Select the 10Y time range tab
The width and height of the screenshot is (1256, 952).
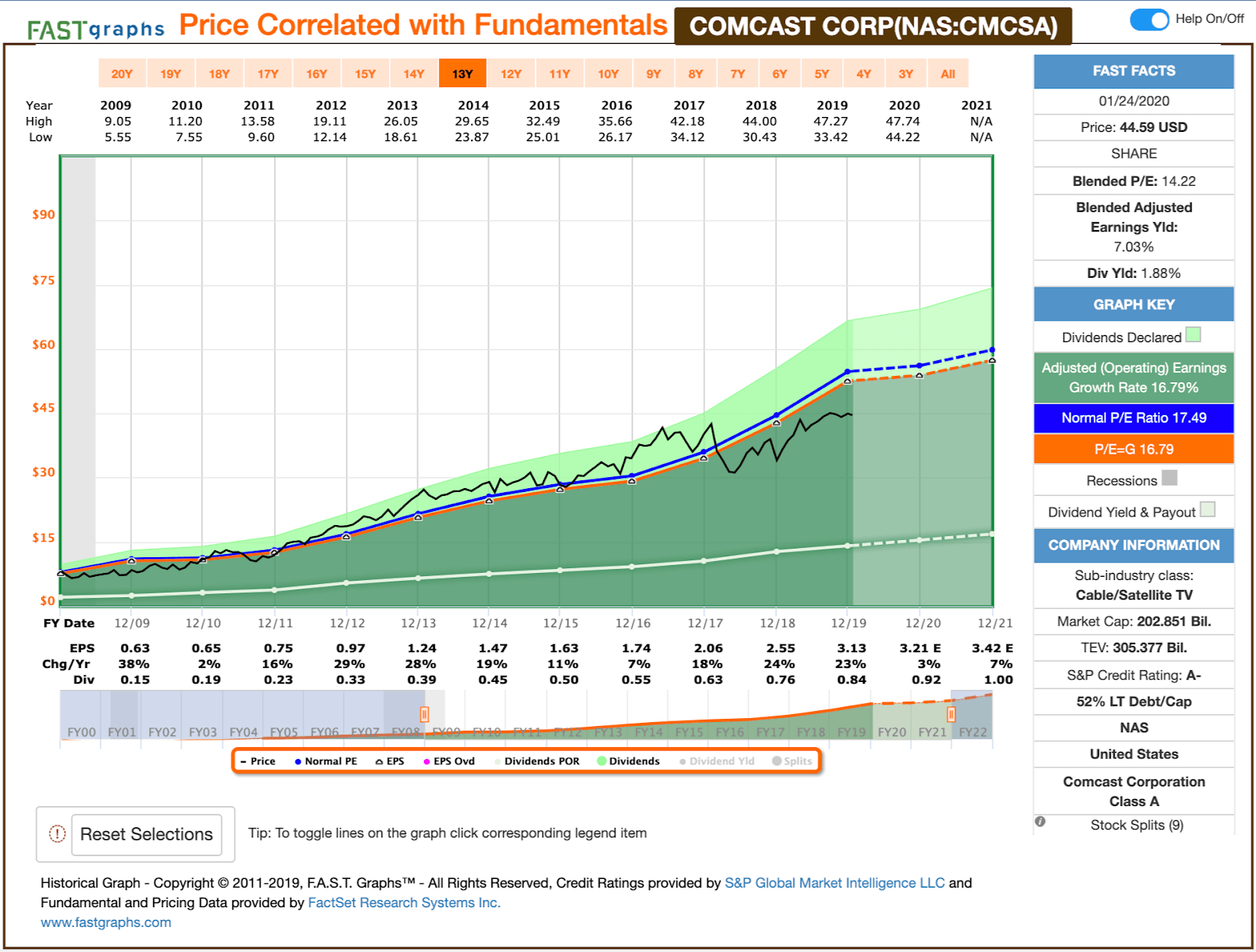coord(608,74)
